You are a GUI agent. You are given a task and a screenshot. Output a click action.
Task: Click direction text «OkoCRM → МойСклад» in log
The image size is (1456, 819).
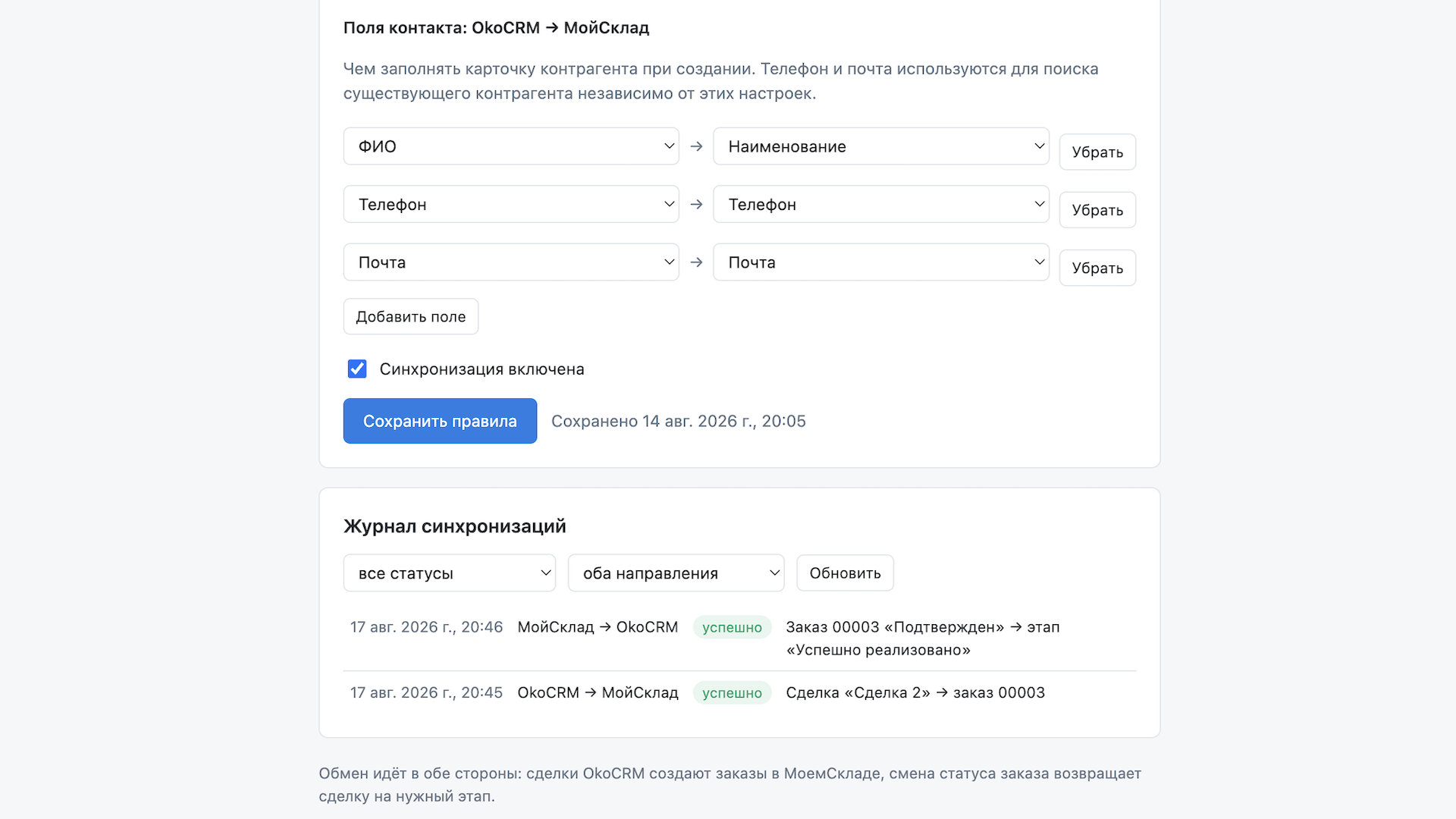point(598,692)
